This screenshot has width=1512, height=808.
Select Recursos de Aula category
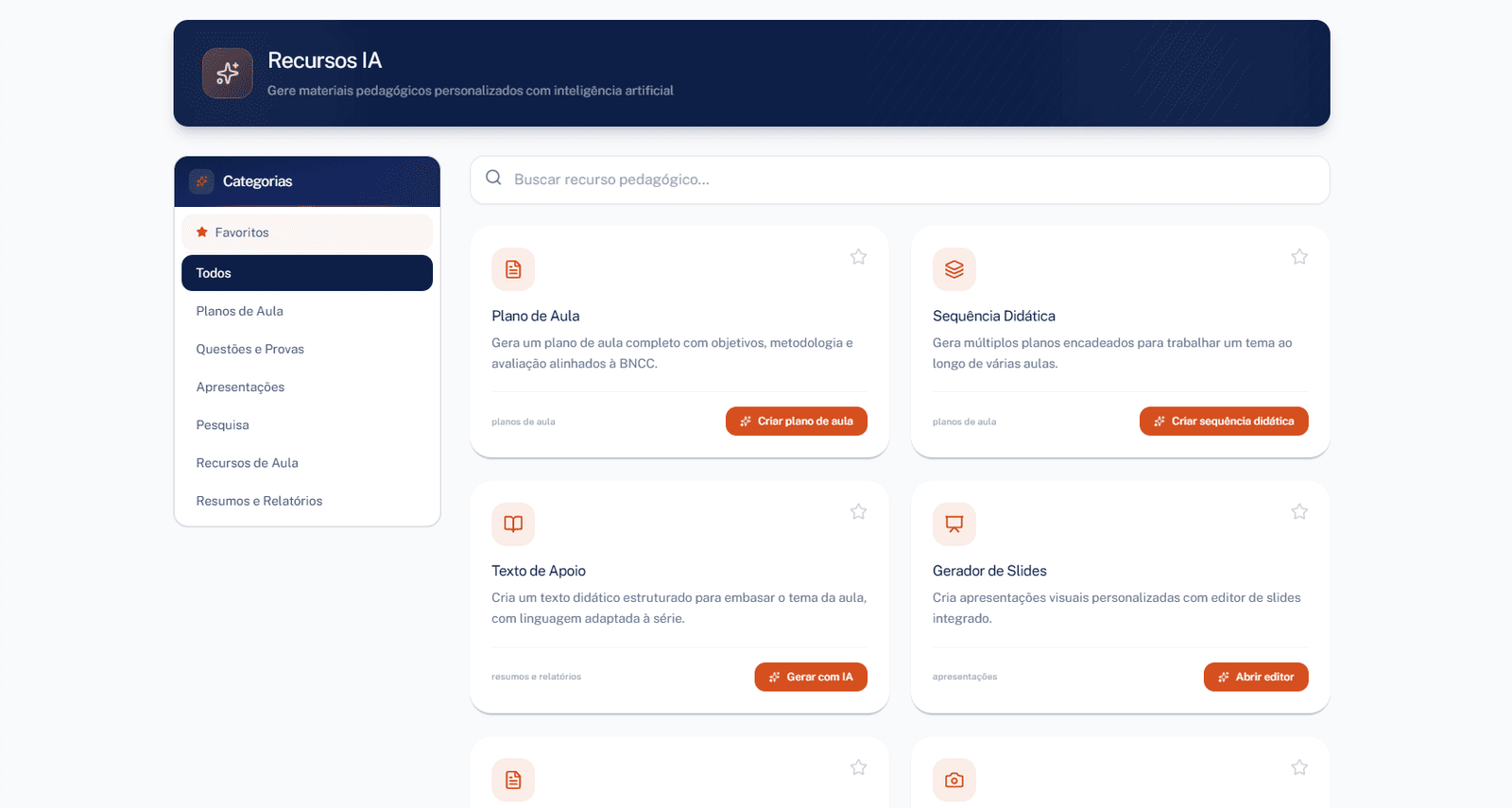coord(307,463)
